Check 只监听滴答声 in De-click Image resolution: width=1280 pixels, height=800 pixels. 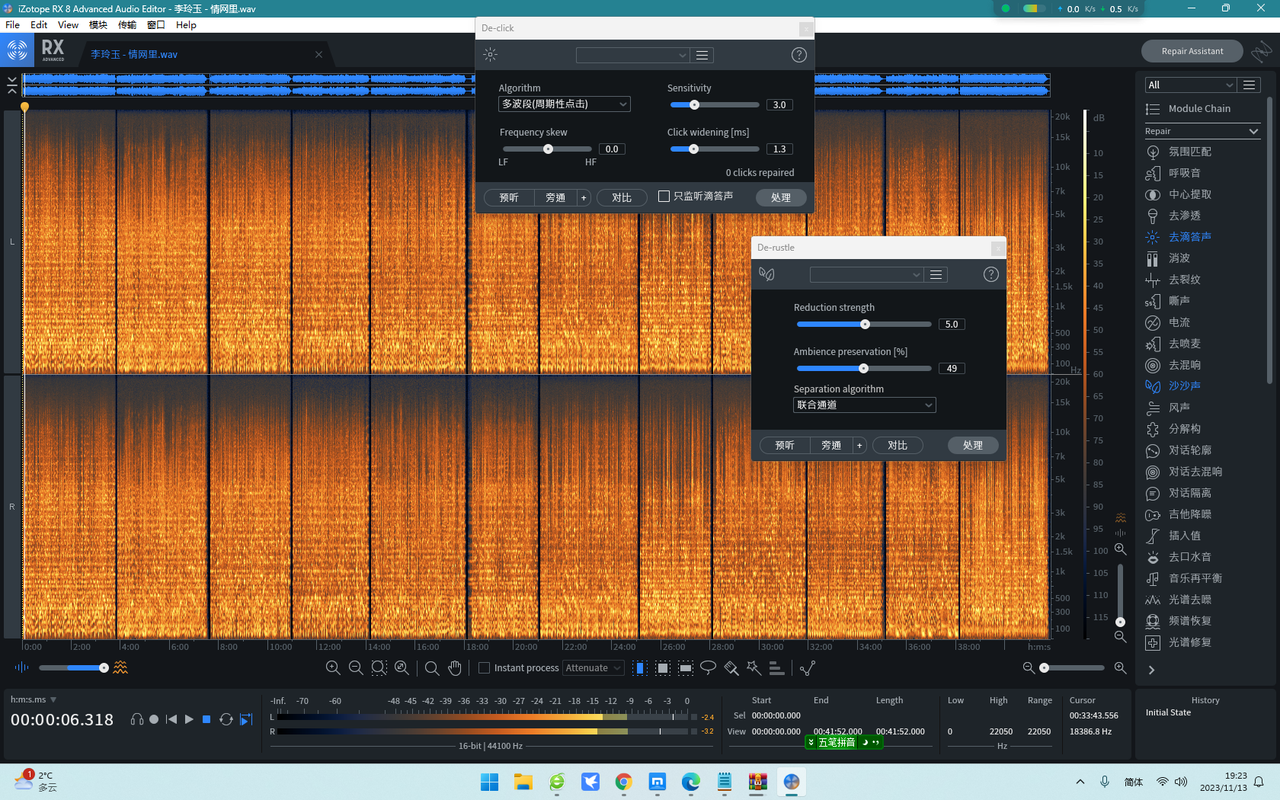(x=664, y=196)
